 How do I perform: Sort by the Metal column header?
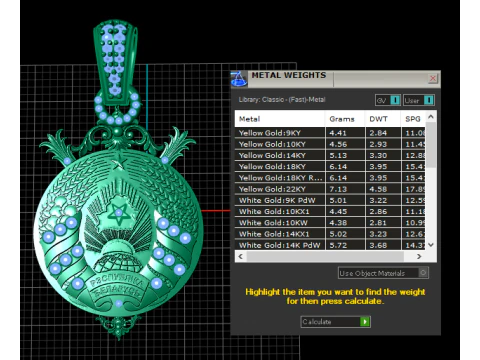[280, 119]
